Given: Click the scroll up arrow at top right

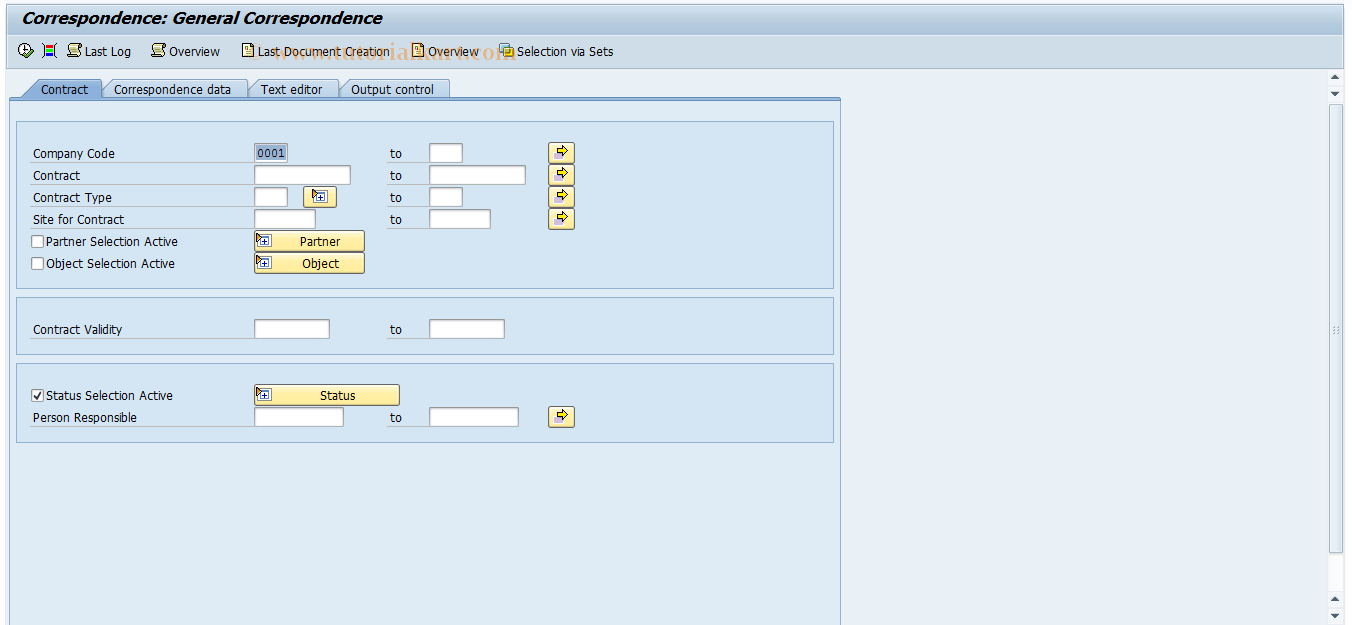Looking at the screenshot, I should pos(1335,77).
